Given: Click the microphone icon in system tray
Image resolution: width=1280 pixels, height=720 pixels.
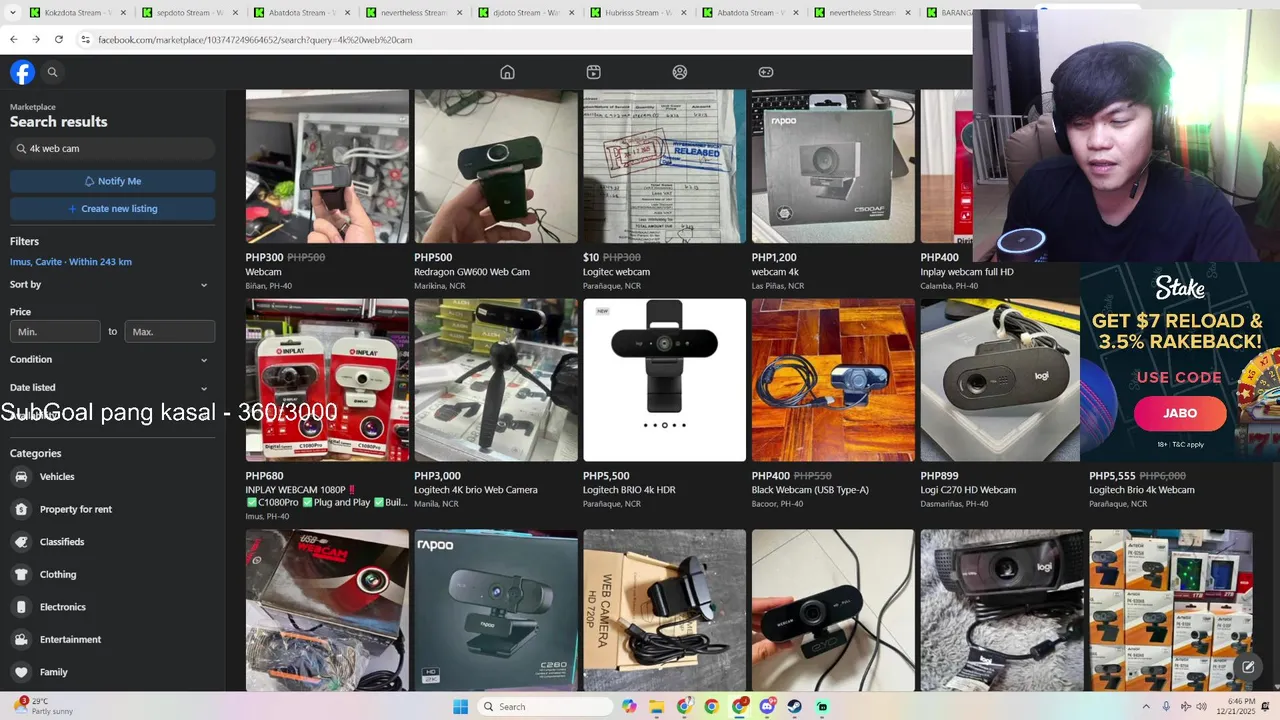Looking at the screenshot, I should tap(1166, 707).
